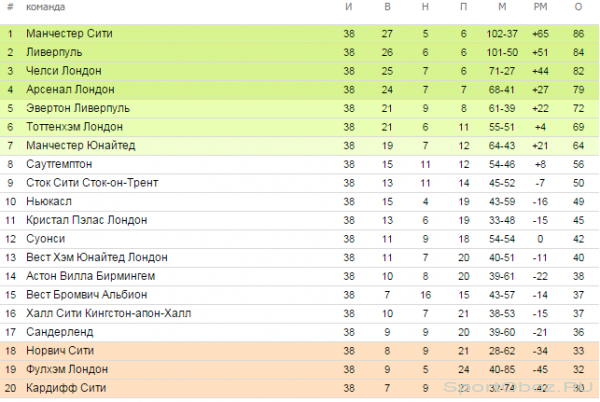Click Эвертон Ливерпуль team name
600x402 pixels.
(78, 108)
